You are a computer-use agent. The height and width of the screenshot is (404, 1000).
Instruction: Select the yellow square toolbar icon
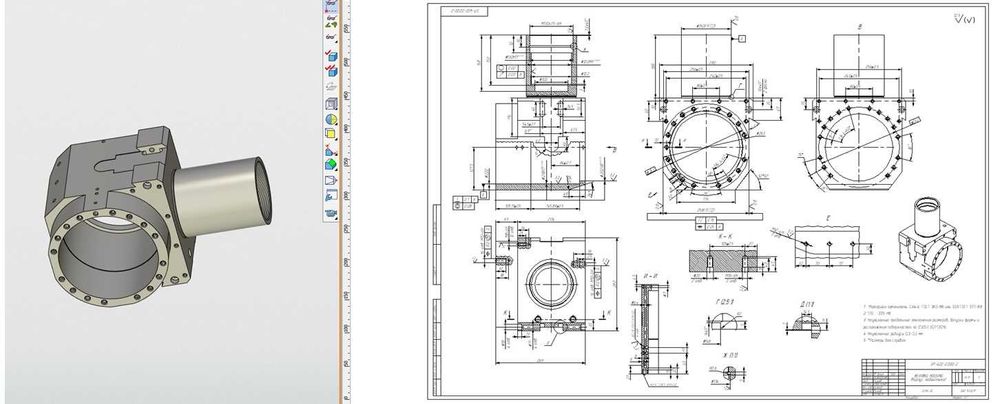(x=330, y=134)
